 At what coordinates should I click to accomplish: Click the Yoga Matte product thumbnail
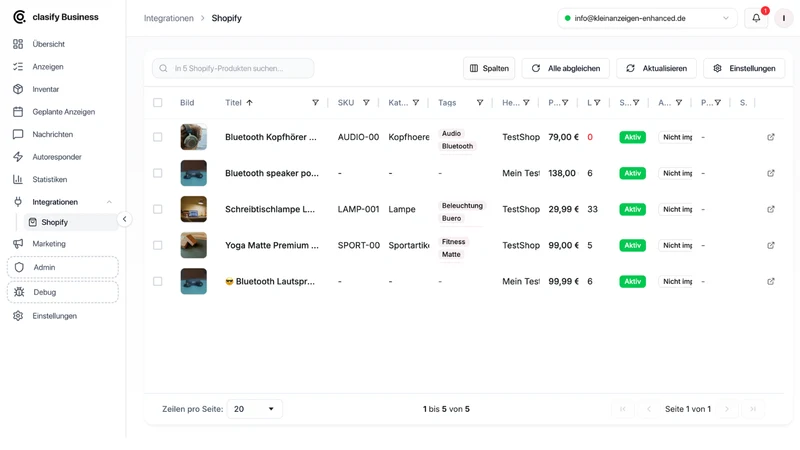(x=194, y=245)
